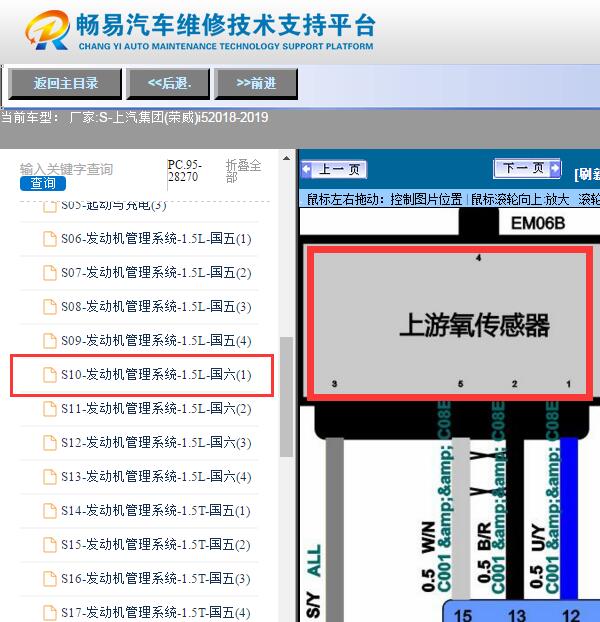This screenshot has height=622, width=600.
Task: Click the document icon beside S16 entry
Action: [x=50, y=579]
